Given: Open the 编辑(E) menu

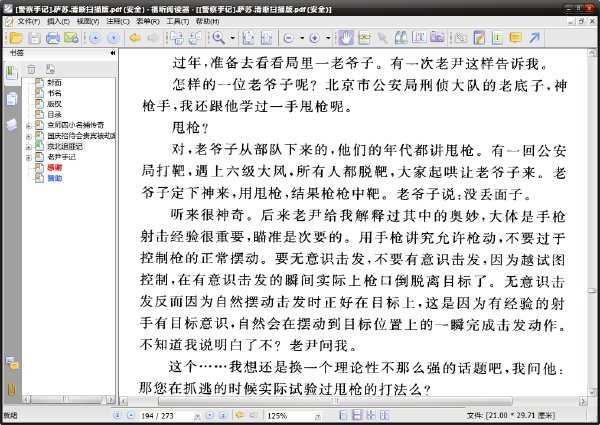Looking at the screenshot, I should (58, 21).
